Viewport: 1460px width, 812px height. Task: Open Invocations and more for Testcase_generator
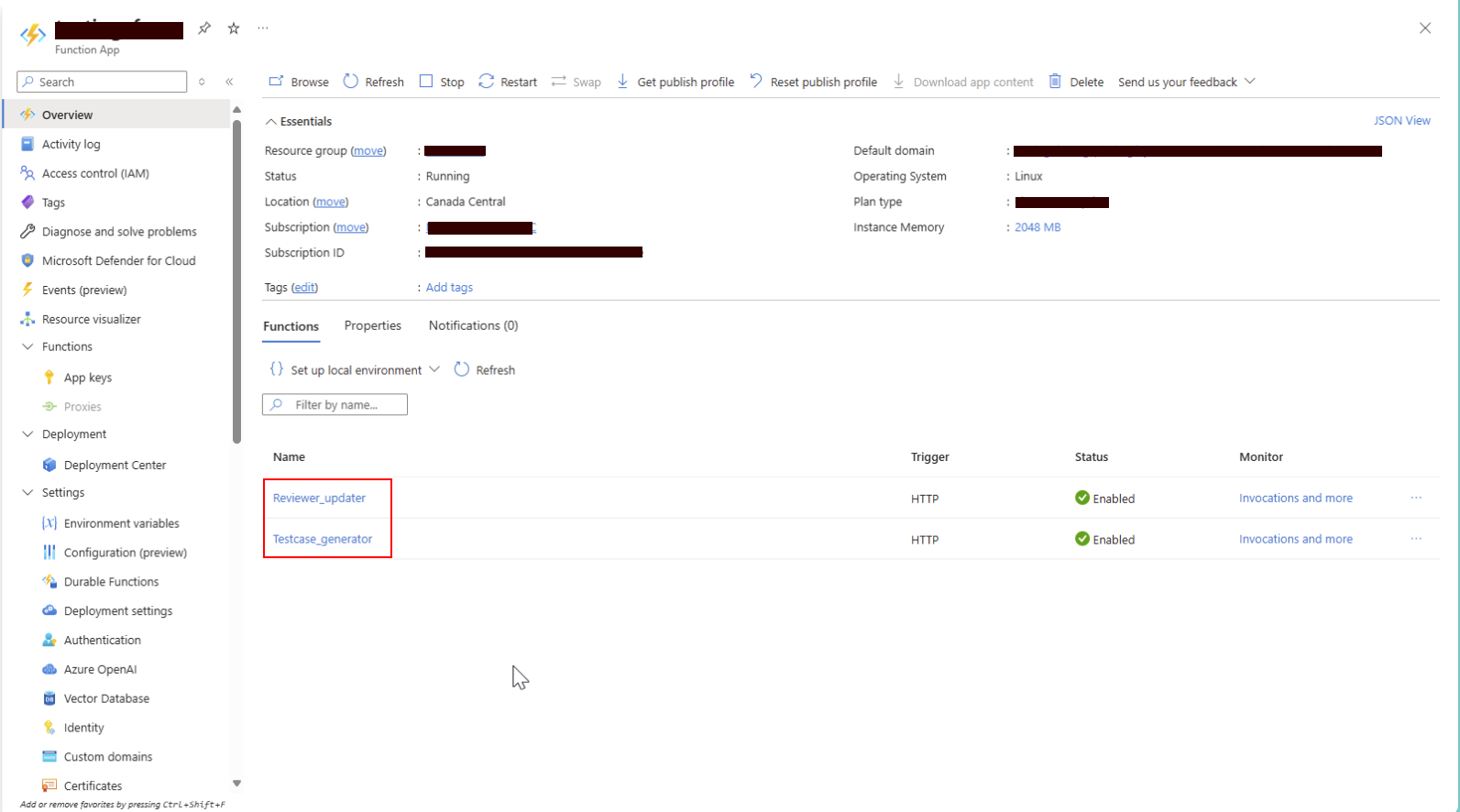(1296, 539)
